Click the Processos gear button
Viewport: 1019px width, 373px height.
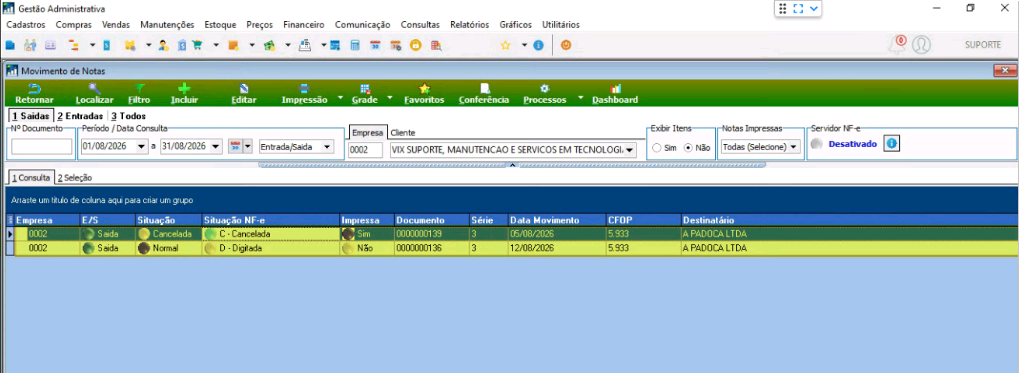pos(545,94)
